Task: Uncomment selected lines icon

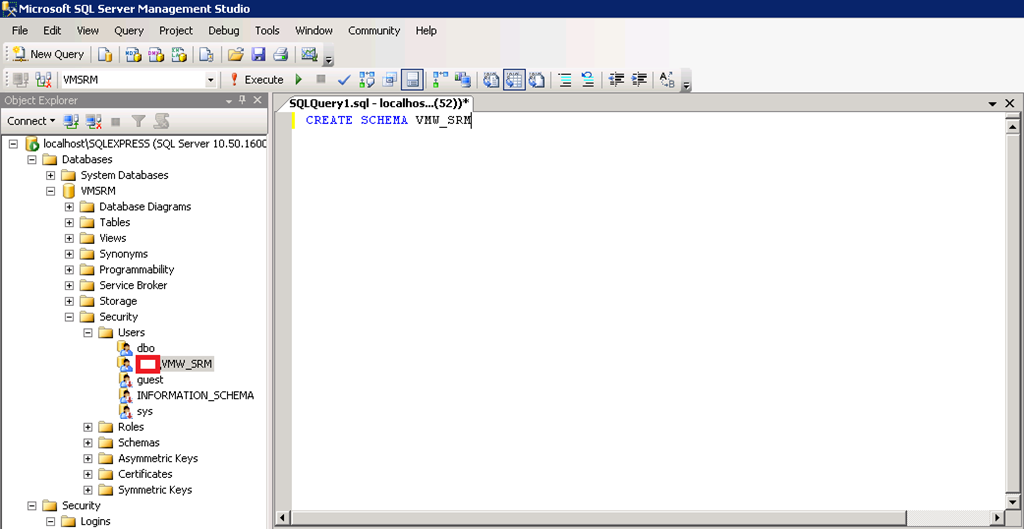Action: (x=587, y=80)
